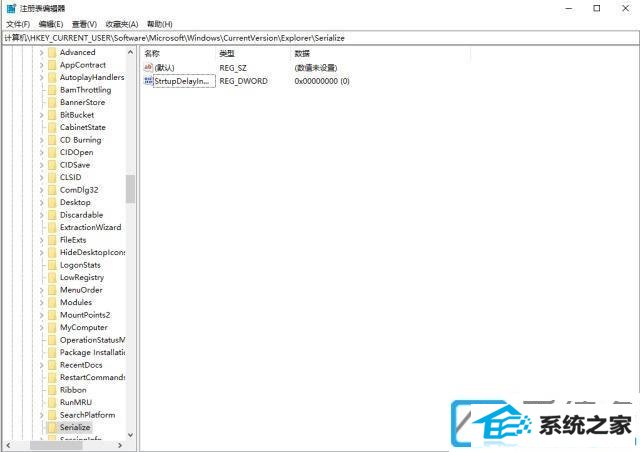The height and width of the screenshot is (452, 640).
Task: Select the MenuOrder tree key
Action: coord(81,290)
